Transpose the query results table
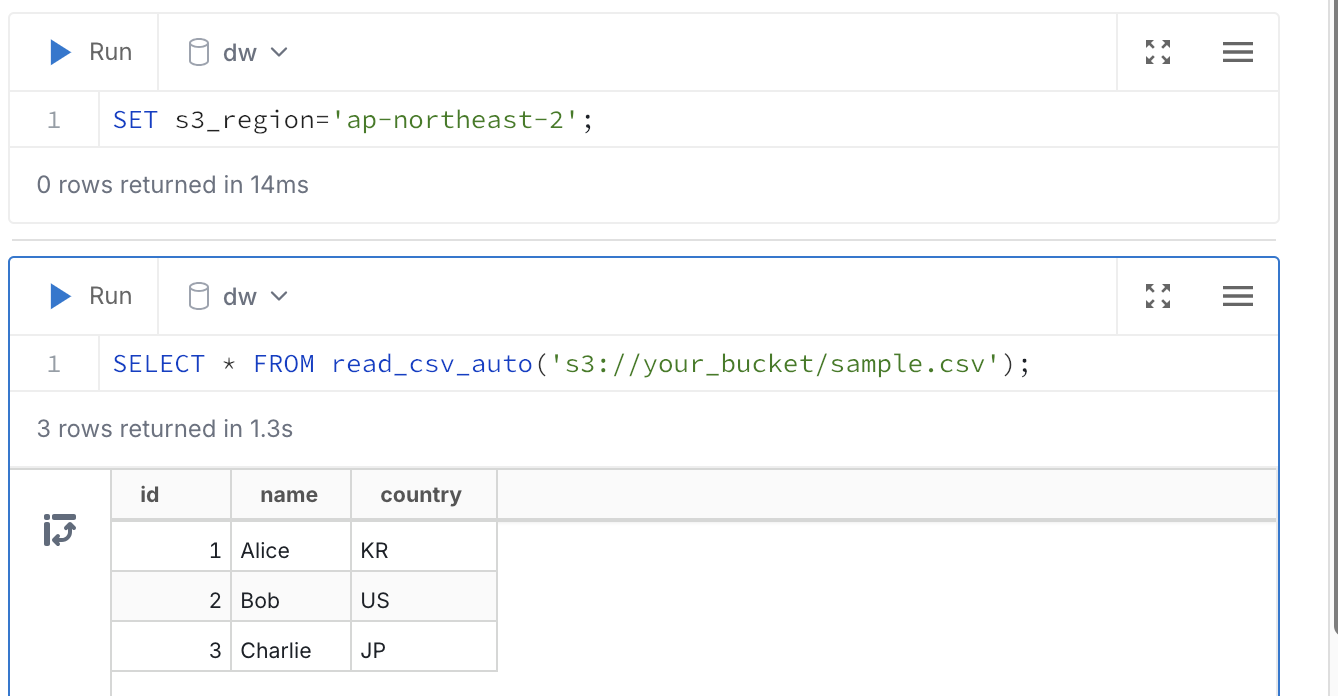Image resolution: width=1338 pixels, height=696 pixels. 58,531
